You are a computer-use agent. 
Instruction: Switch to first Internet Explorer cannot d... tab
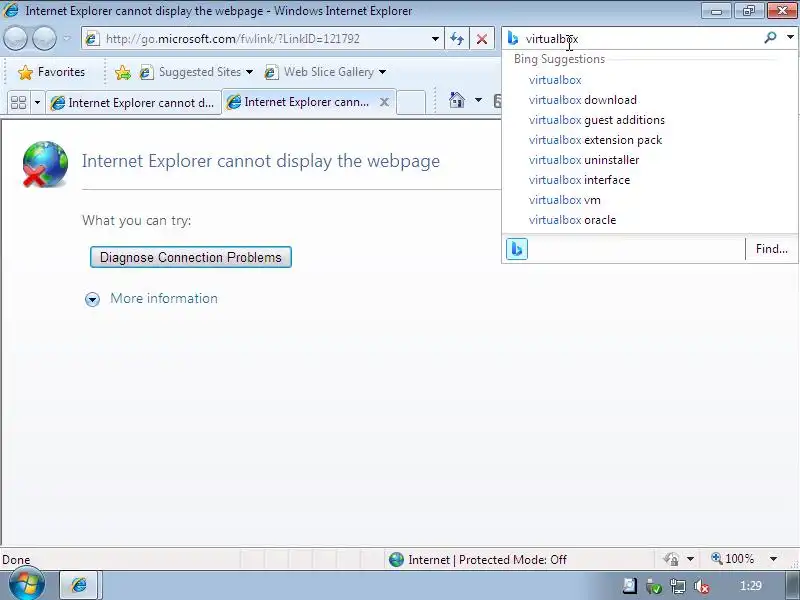pyautogui.click(x=133, y=103)
